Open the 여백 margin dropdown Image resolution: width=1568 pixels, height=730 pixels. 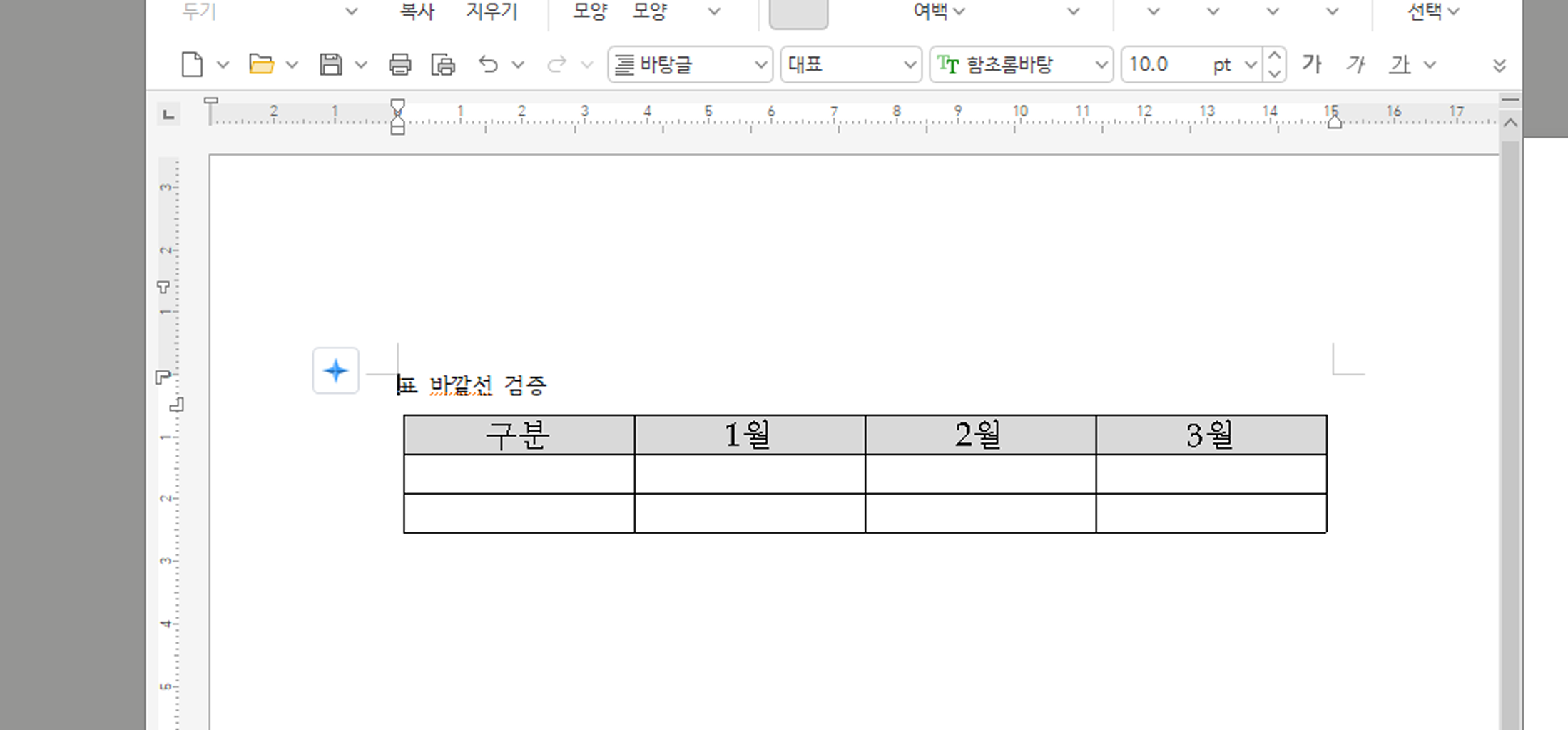pyautogui.click(x=939, y=11)
